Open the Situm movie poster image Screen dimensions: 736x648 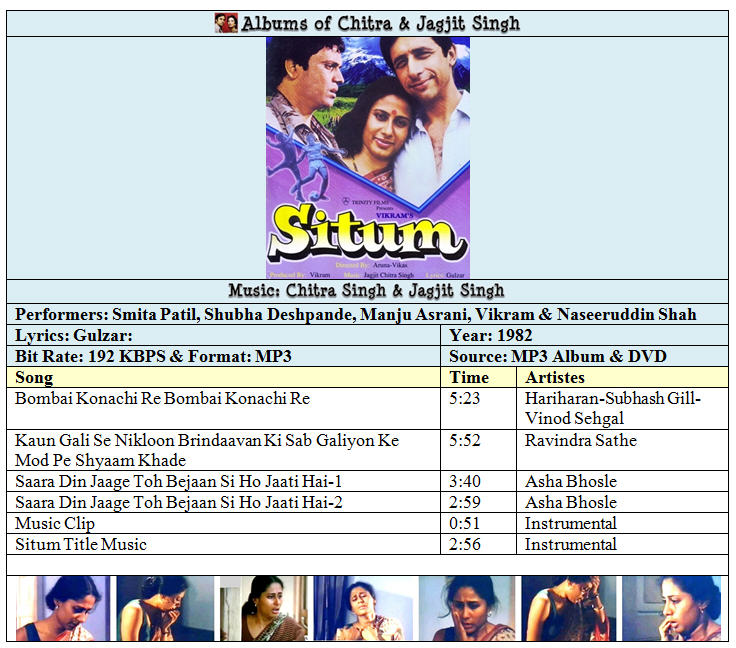coord(368,158)
